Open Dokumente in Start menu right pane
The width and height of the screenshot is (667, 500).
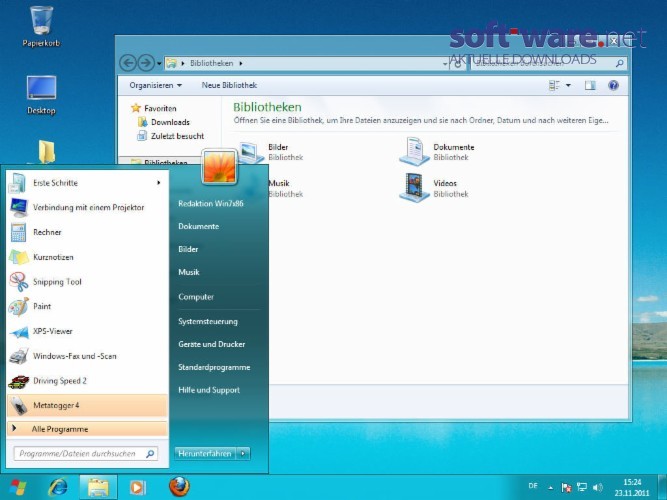click(199, 226)
